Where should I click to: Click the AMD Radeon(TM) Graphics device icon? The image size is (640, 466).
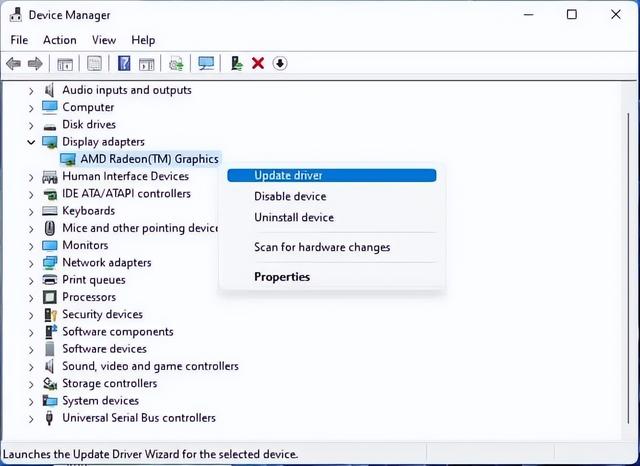tap(68, 159)
